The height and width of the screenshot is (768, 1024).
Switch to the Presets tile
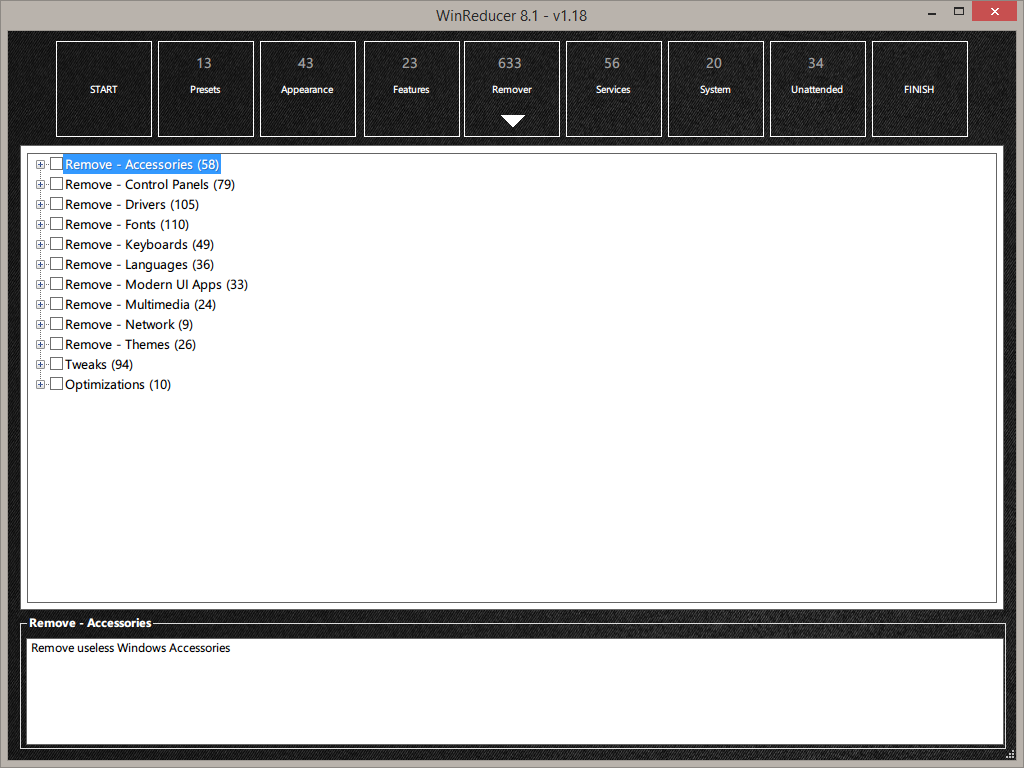206,89
